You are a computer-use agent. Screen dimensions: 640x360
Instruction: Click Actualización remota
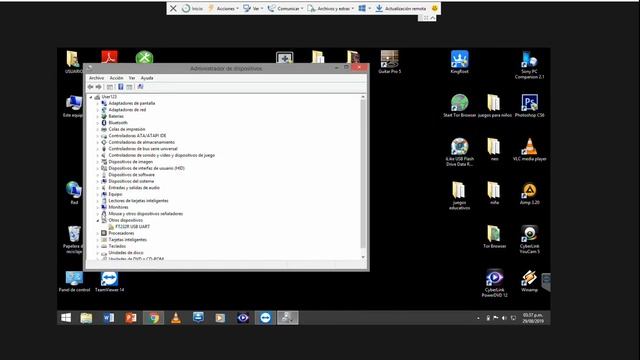pyautogui.click(x=400, y=8)
